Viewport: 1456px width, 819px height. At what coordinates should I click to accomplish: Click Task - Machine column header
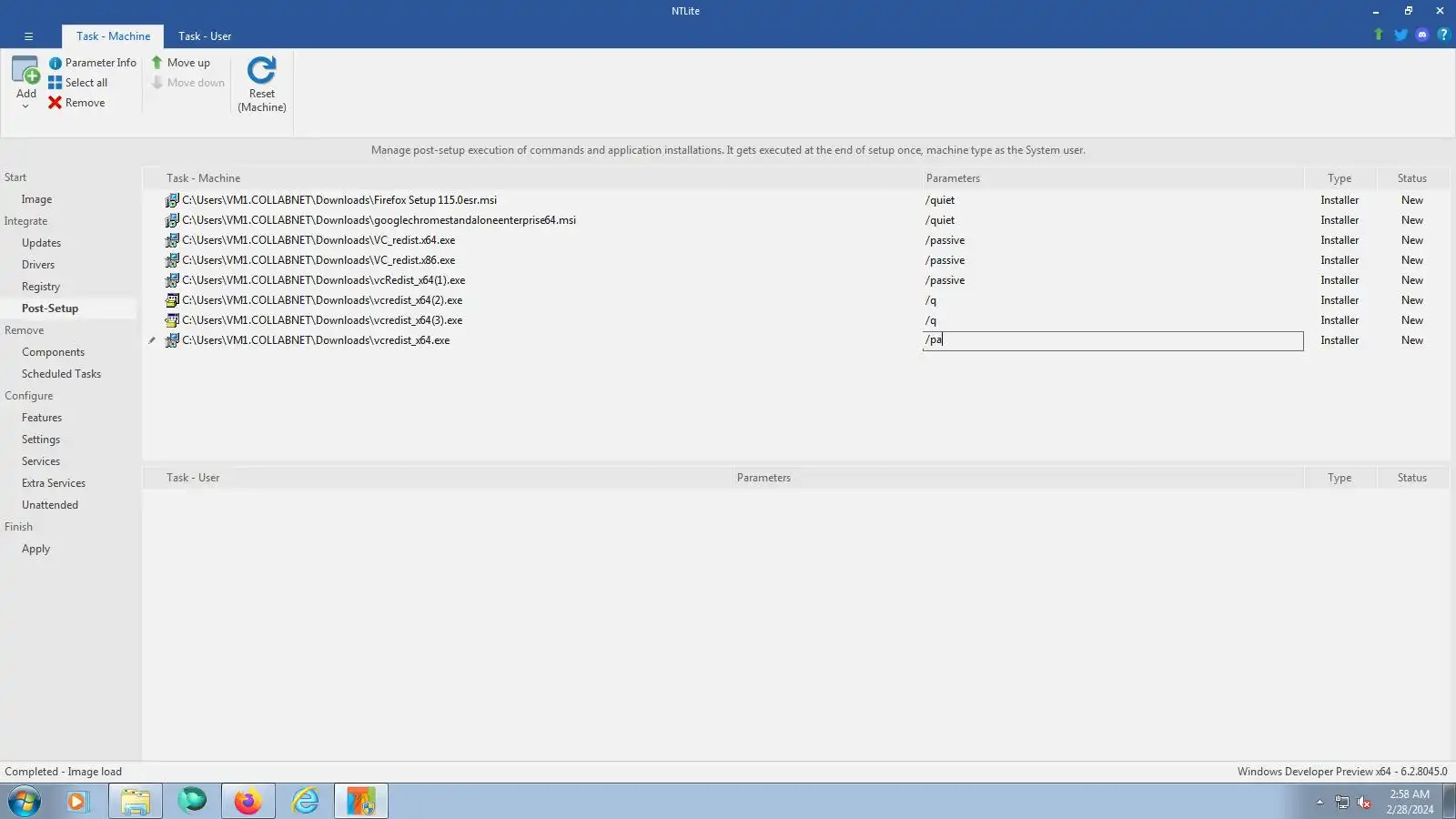[203, 178]
